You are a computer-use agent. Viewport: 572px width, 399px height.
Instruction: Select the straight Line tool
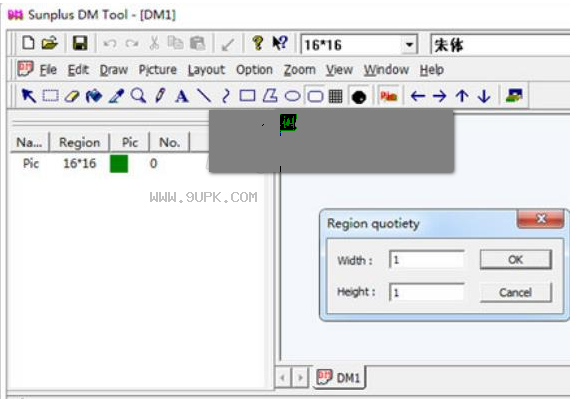204,96
